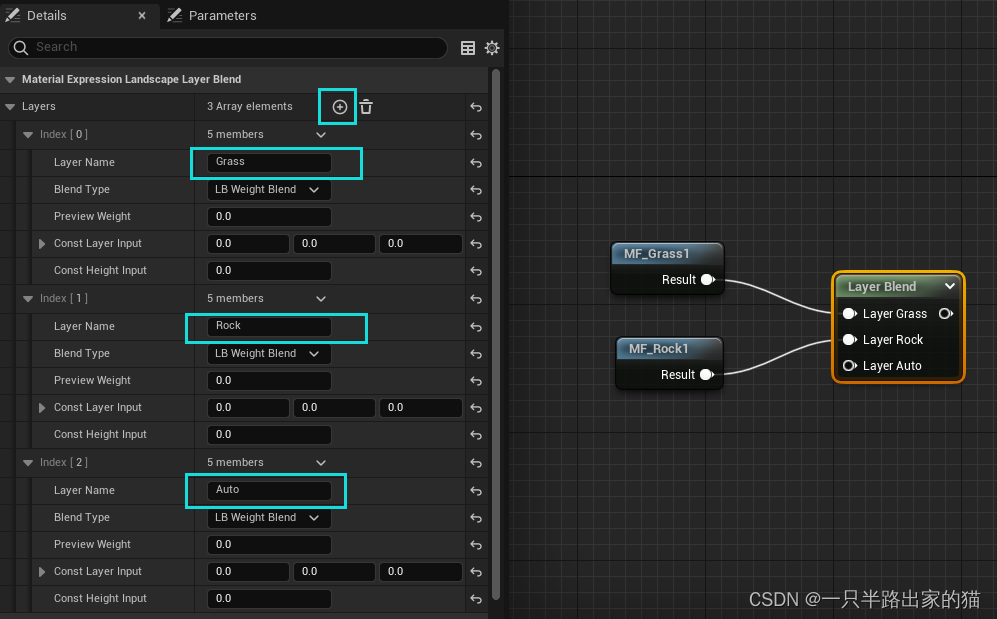Open Blend Type dropdown for Grass layer
The width and height of the screenshot is (997, 619).
click(x=269, y=189)
